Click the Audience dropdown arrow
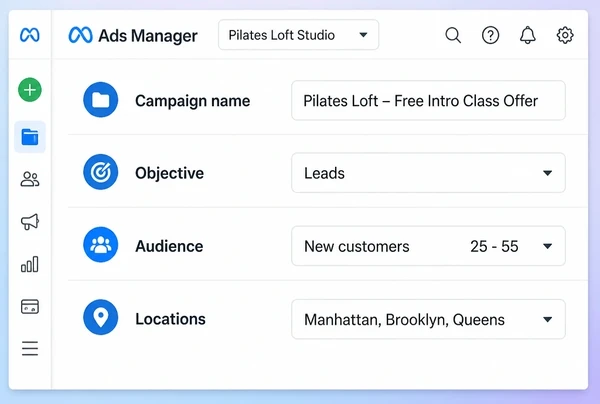 (548, 246)
